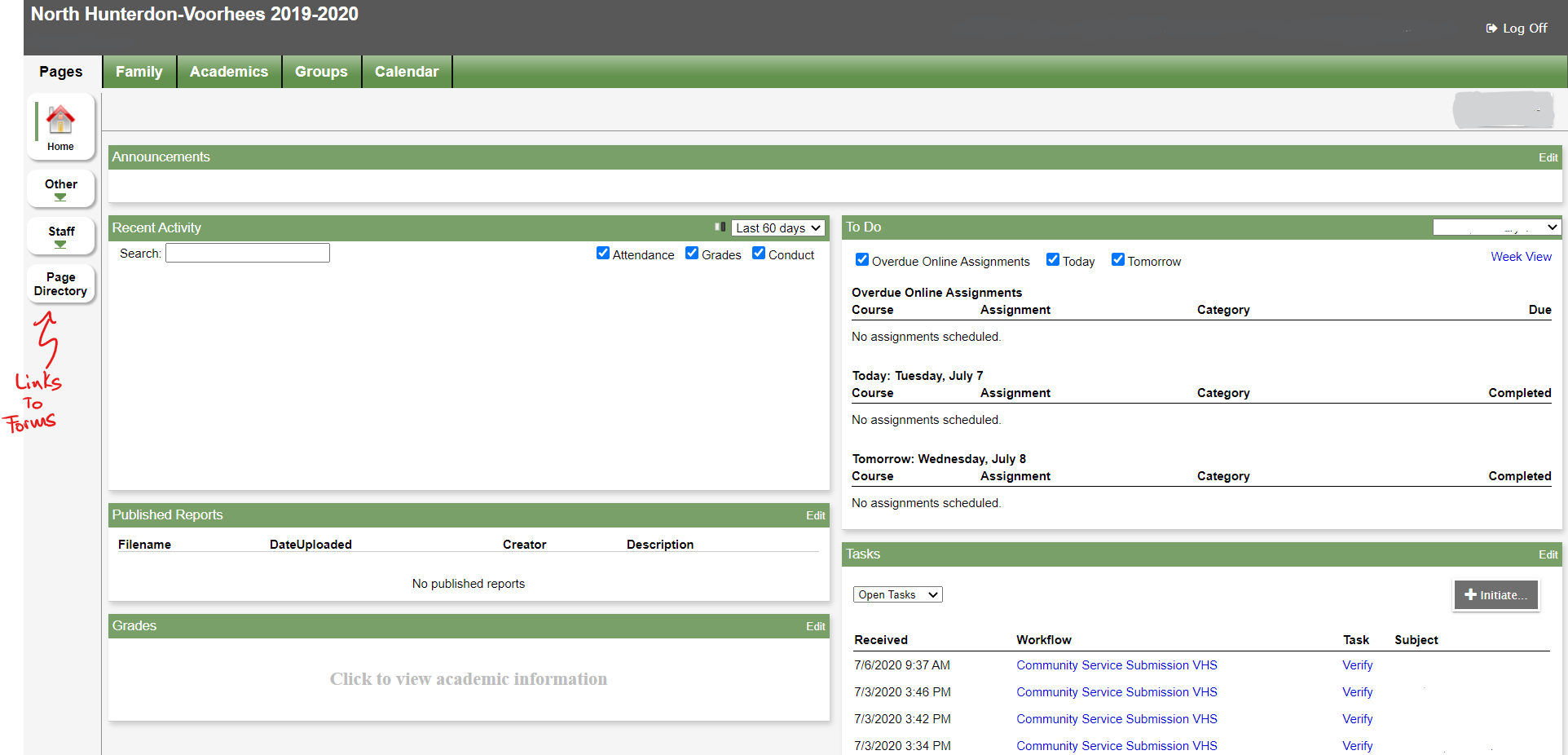The image size is (1568, 755).
Task: Open the To Do header dropdown
Action: [1496, 227]
